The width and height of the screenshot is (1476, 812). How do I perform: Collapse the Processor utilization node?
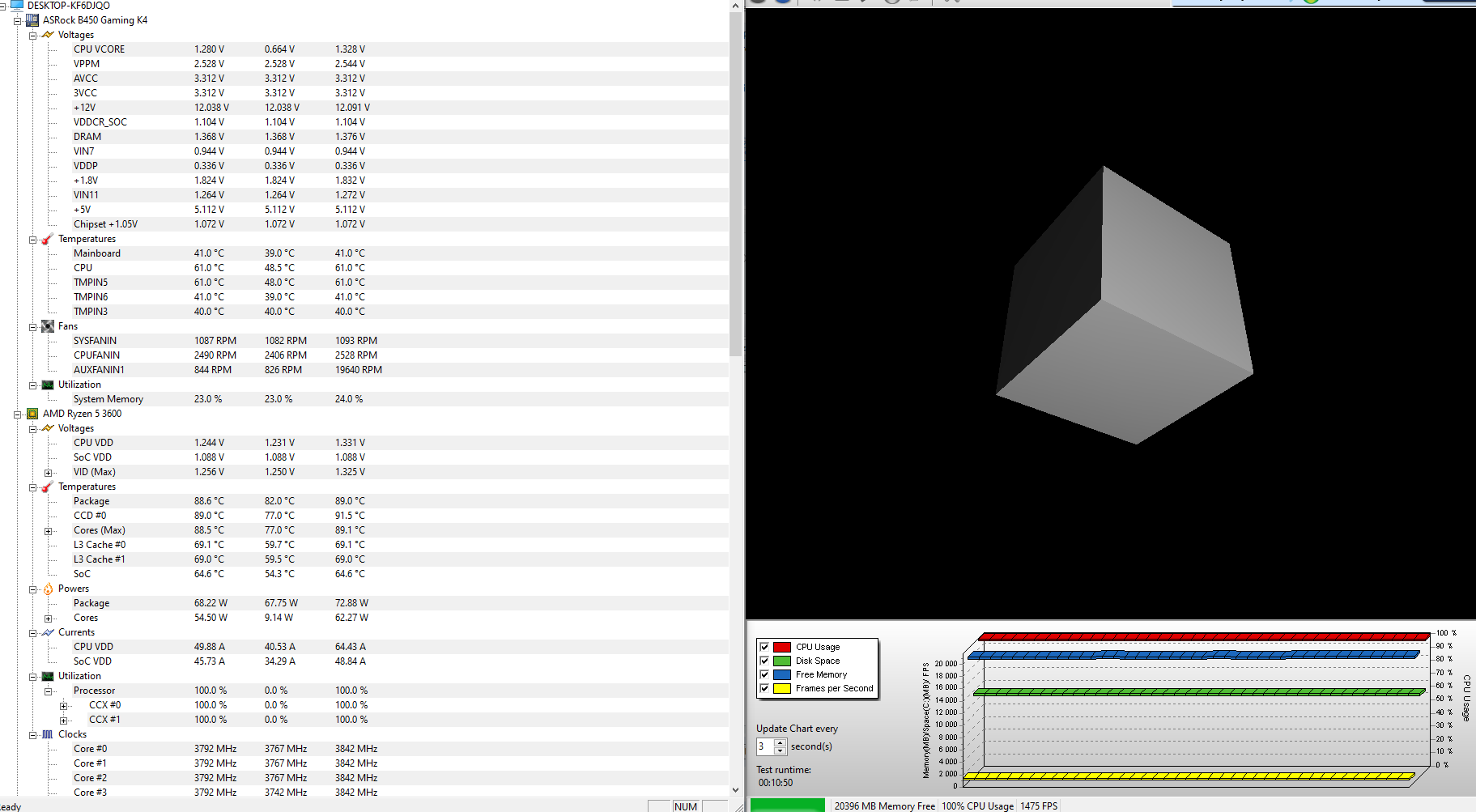(x=48, y=691)
